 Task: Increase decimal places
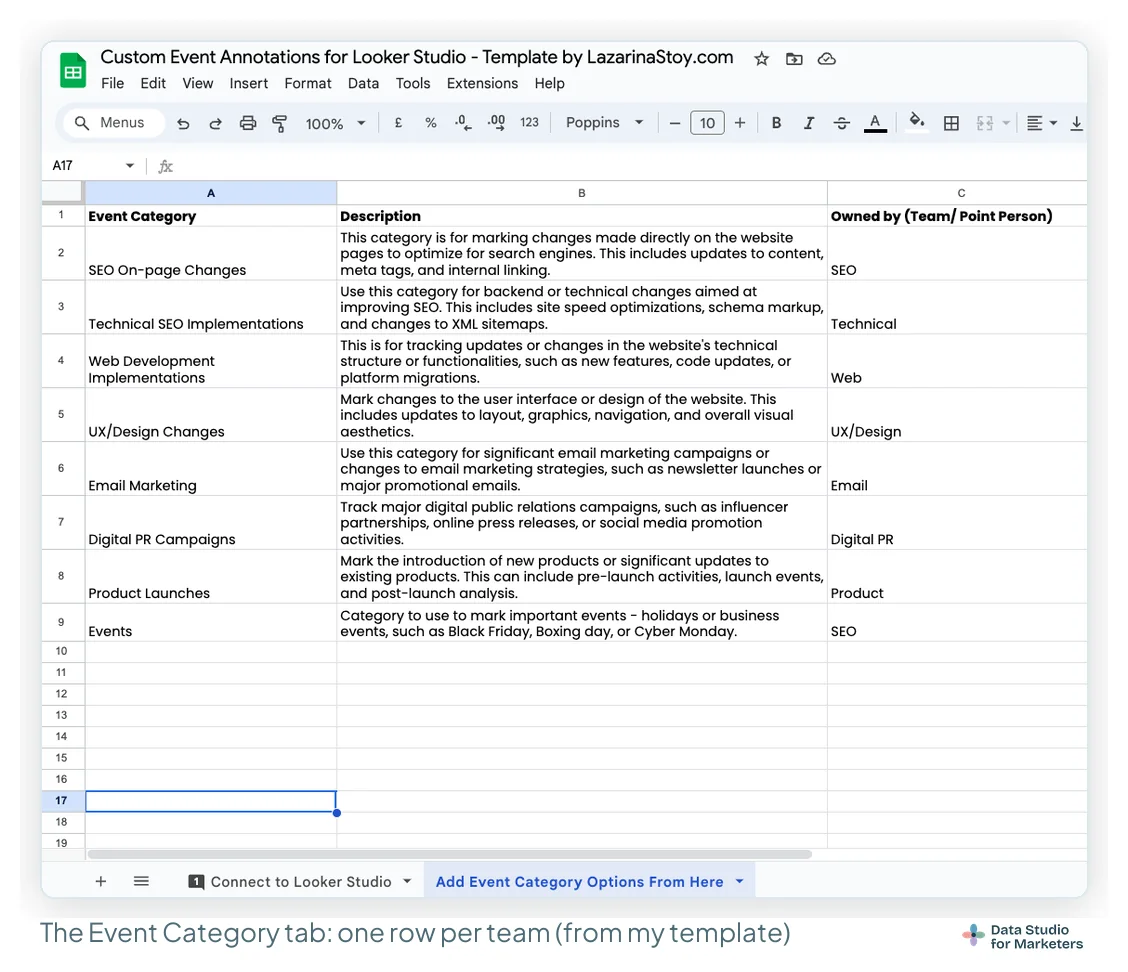(496, 123)
